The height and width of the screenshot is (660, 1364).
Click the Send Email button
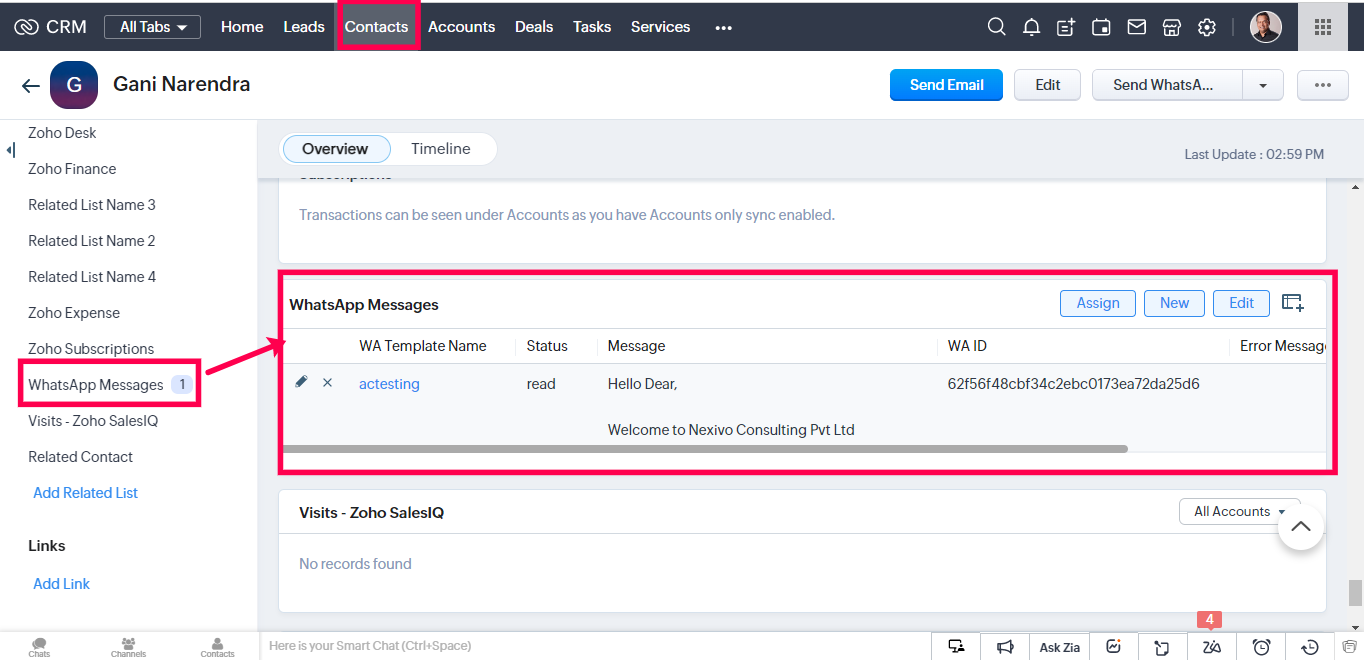click(946, 85)
